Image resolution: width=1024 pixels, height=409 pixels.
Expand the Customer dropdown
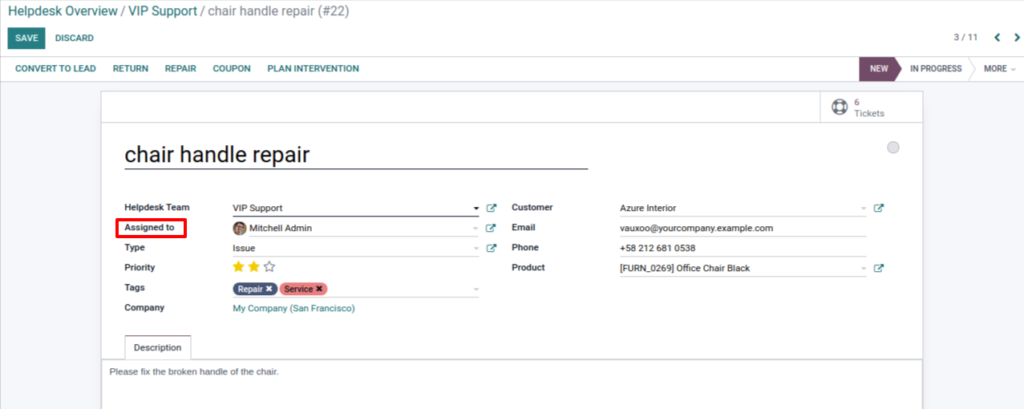863,208
